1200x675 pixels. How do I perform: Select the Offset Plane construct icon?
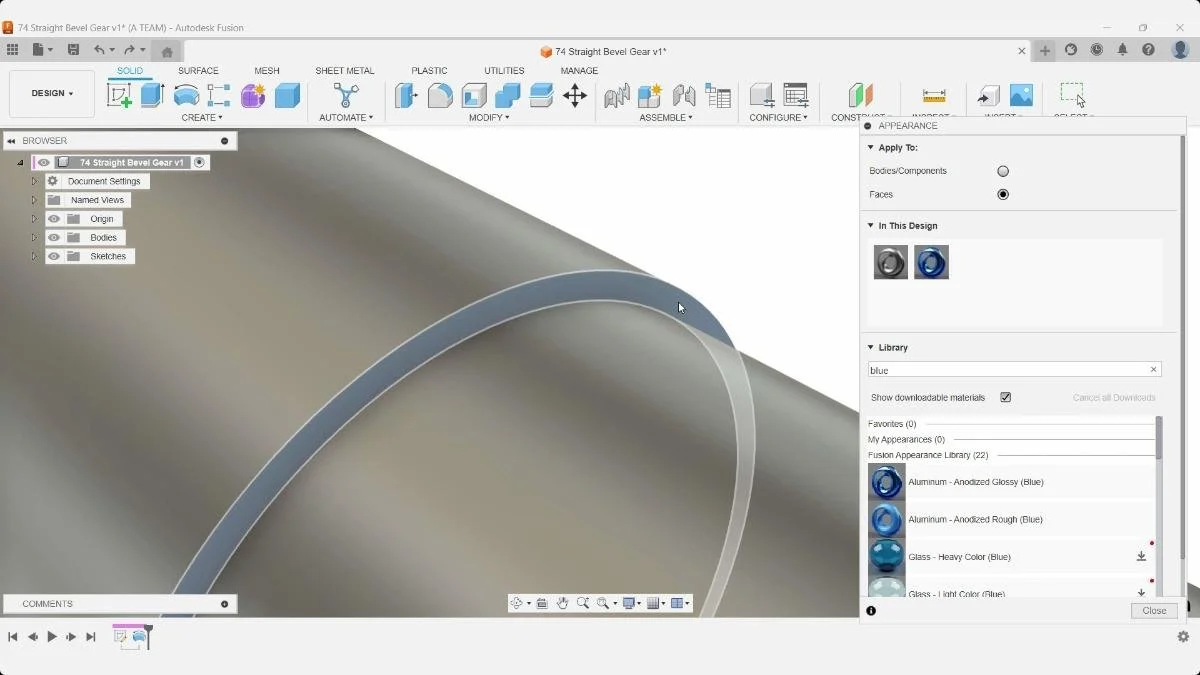(860, 95)
